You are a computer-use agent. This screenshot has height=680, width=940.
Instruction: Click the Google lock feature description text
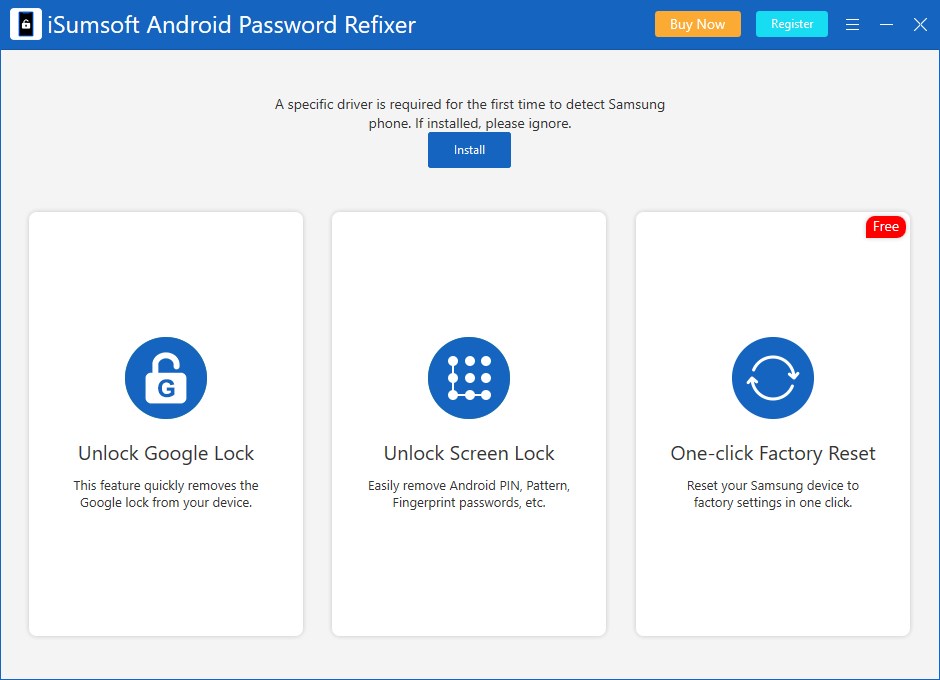pyautogui.click(x=166, y=494)
